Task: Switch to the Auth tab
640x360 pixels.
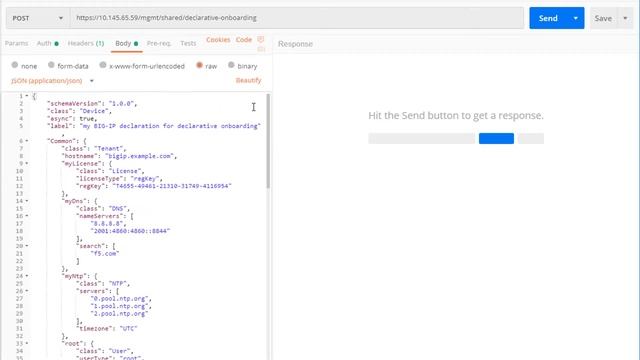Action: (47, 43)
